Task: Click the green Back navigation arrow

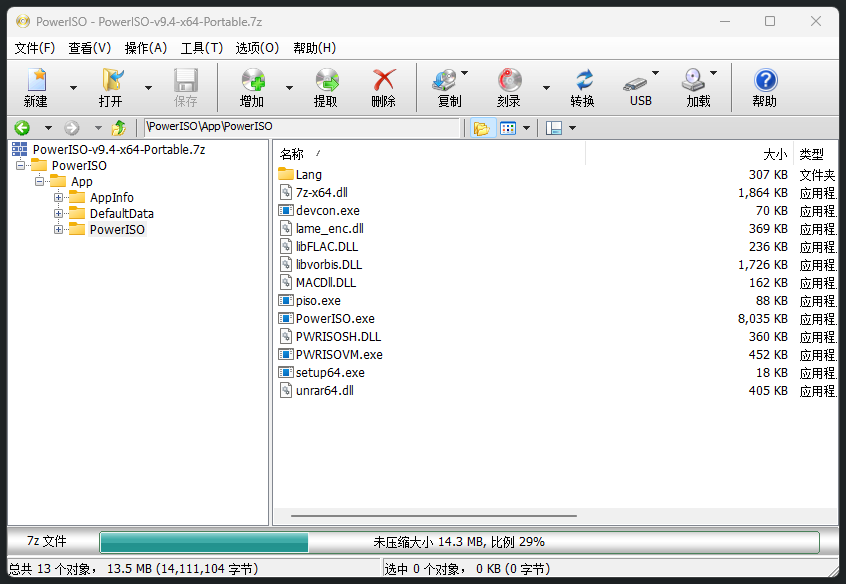Action: pos(22,128)
